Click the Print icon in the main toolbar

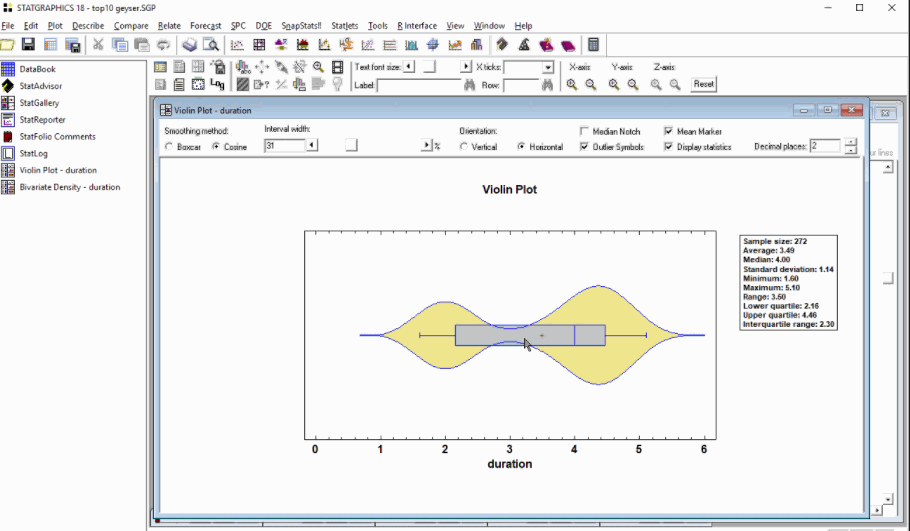(x=189, y=45)
